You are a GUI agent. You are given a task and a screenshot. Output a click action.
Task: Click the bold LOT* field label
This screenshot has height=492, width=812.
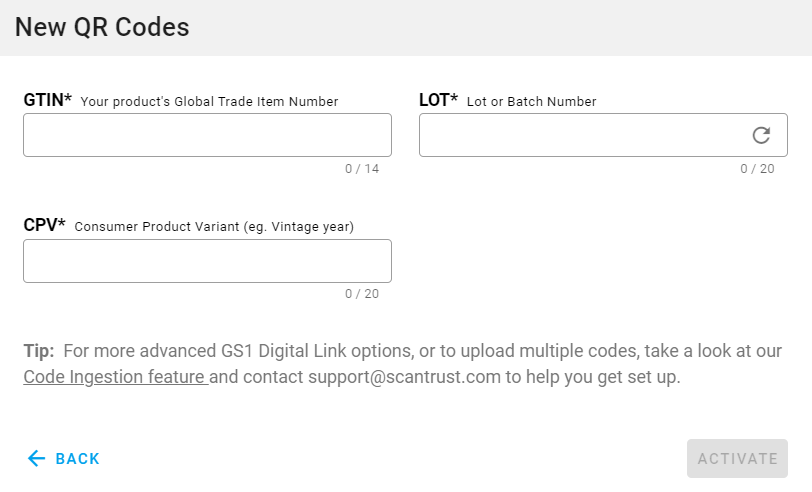click(438, 100)
